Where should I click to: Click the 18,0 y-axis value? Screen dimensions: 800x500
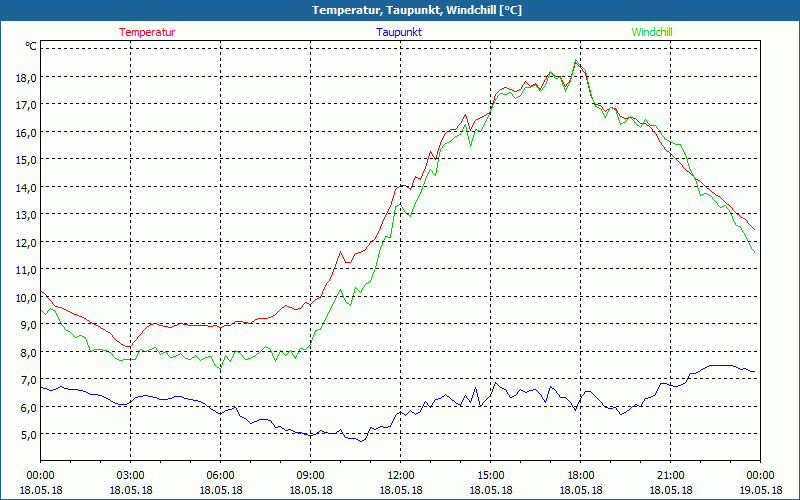click(x=27, y=78)
